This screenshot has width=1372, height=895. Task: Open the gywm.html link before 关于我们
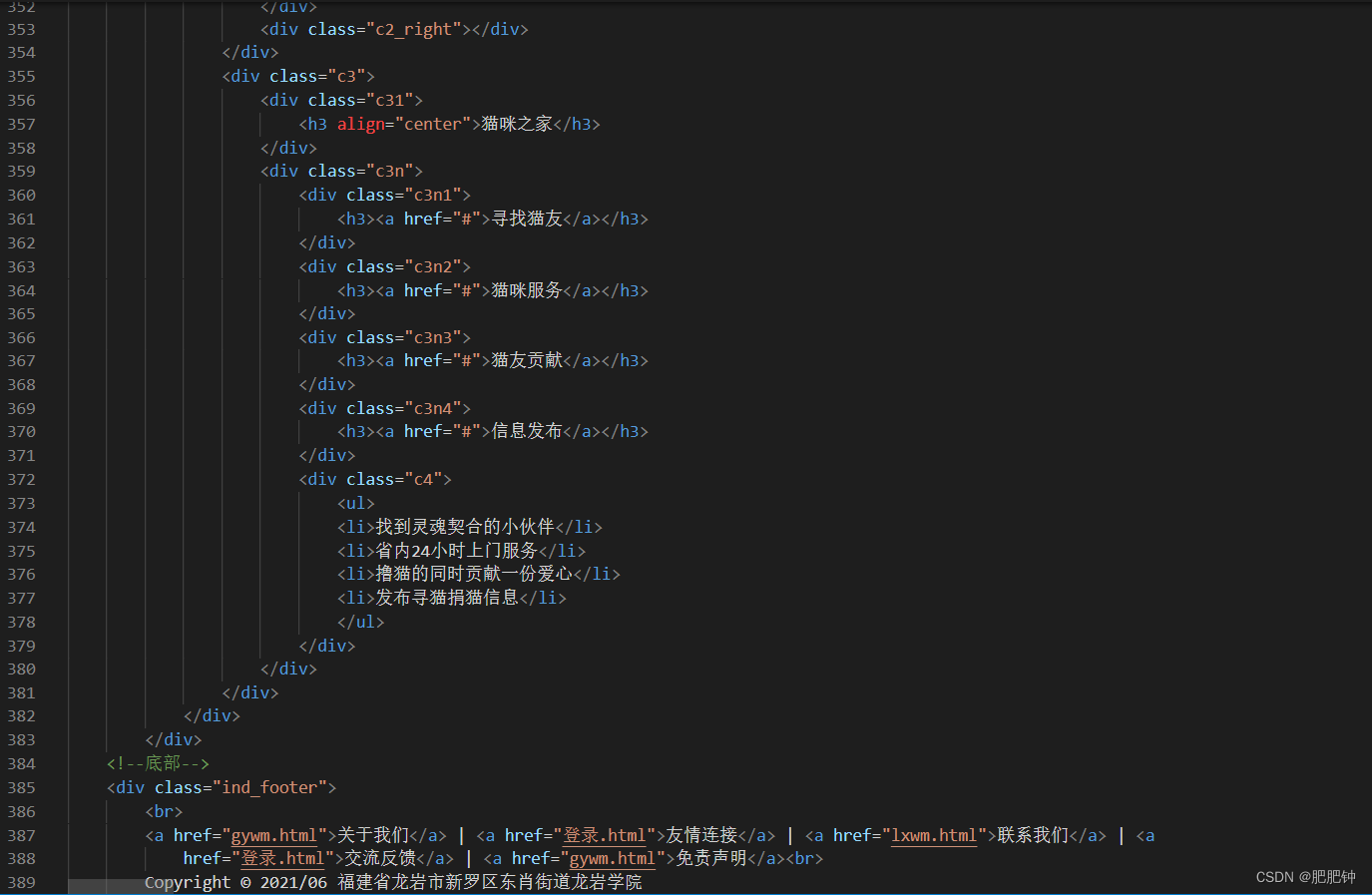274,835
